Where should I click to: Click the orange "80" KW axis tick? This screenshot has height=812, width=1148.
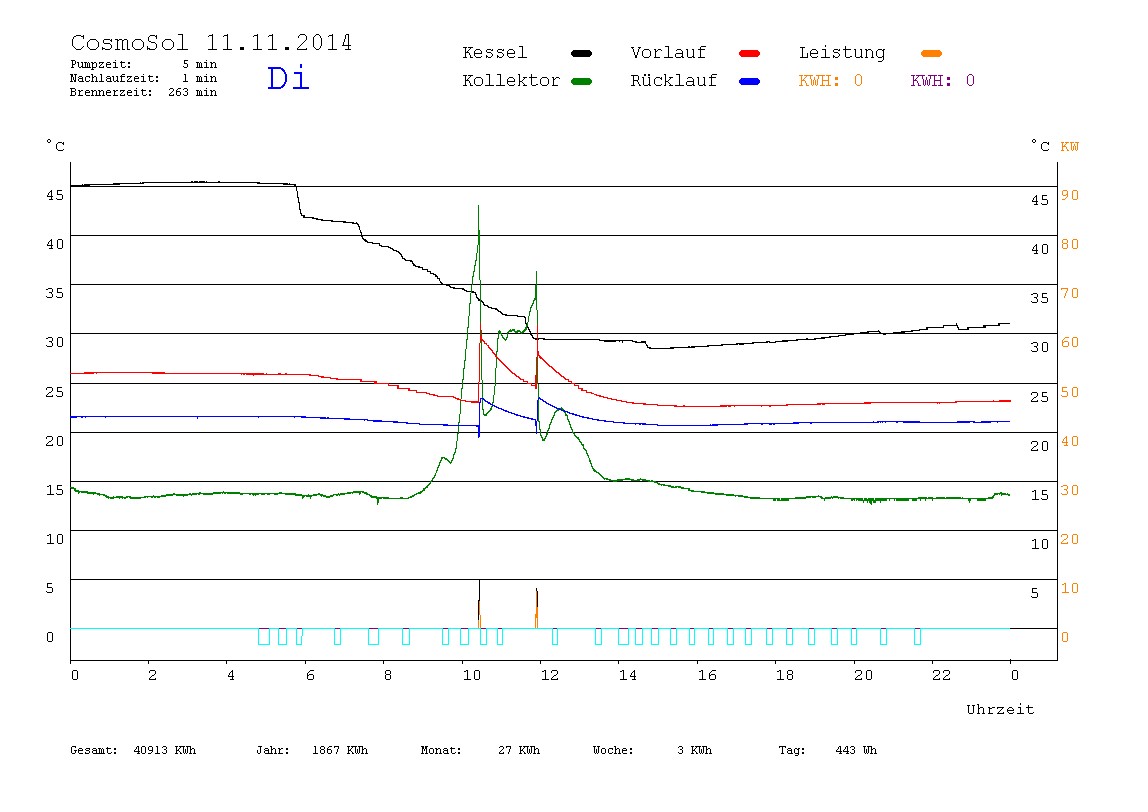(1070, 245)
